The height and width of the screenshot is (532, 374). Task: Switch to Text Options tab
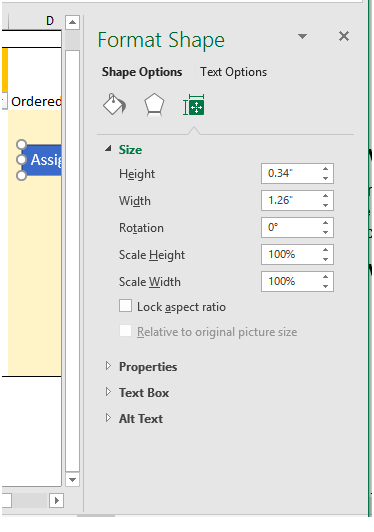pyautogui.click(x=233, y=72)
